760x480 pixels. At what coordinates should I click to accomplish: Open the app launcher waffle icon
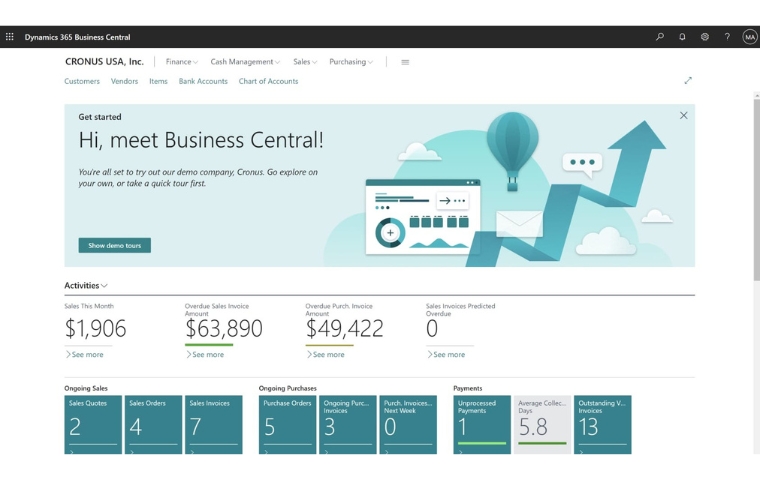[10, 37]
